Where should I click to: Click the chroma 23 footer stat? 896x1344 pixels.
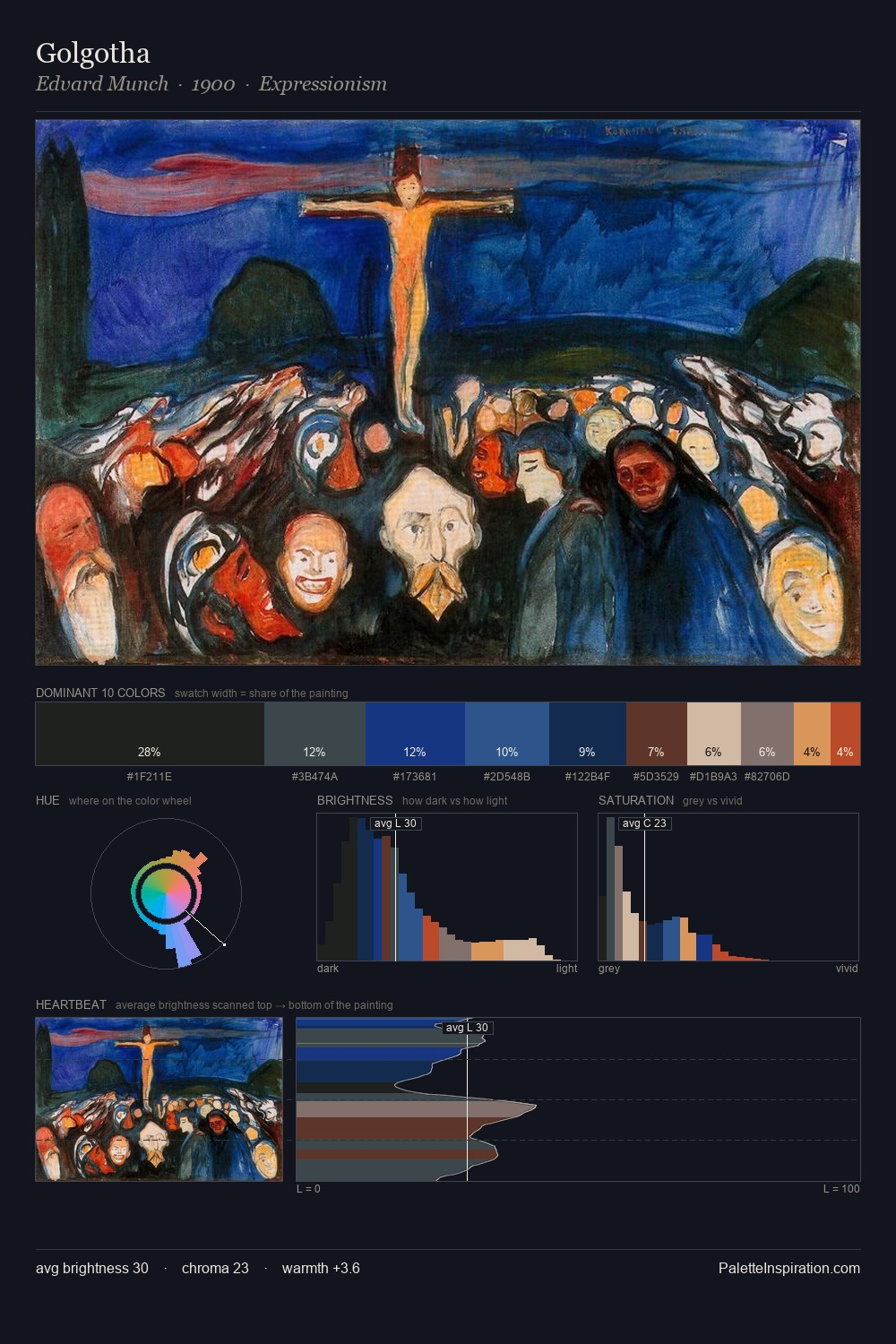pos(215,1268)
